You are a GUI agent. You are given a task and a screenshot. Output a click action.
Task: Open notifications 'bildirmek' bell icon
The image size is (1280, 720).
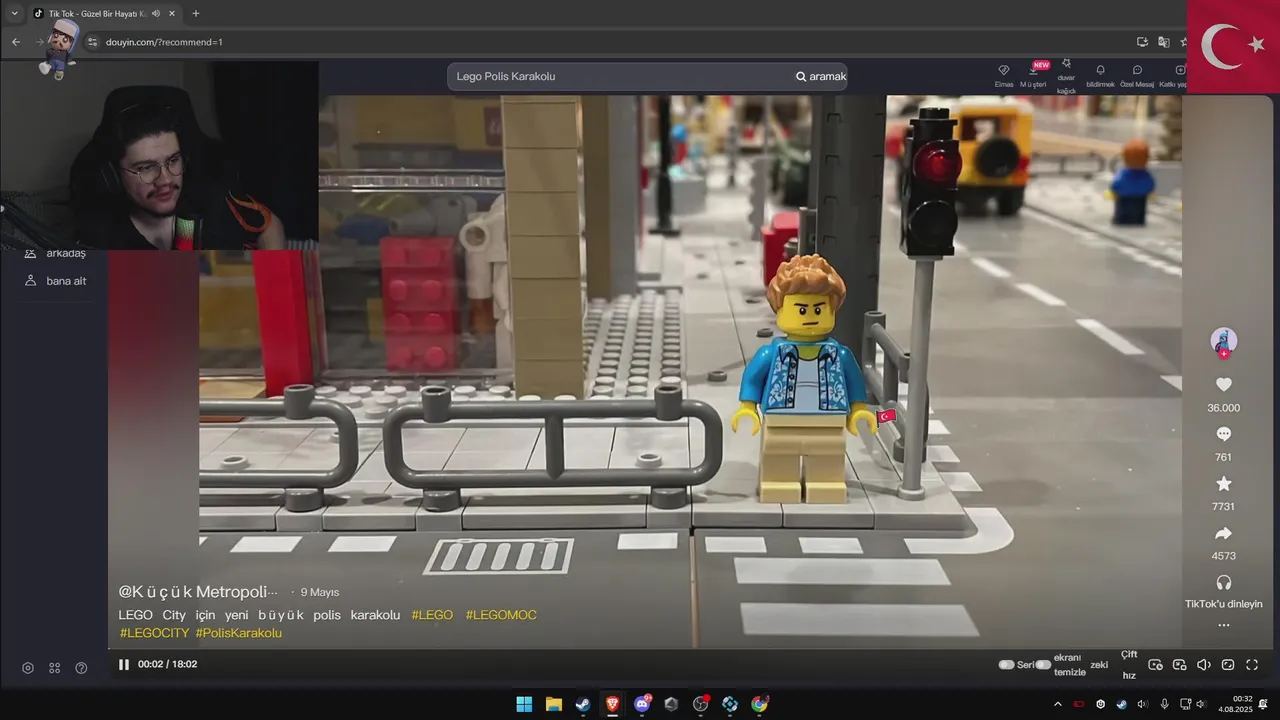(x=1100, y=76)
